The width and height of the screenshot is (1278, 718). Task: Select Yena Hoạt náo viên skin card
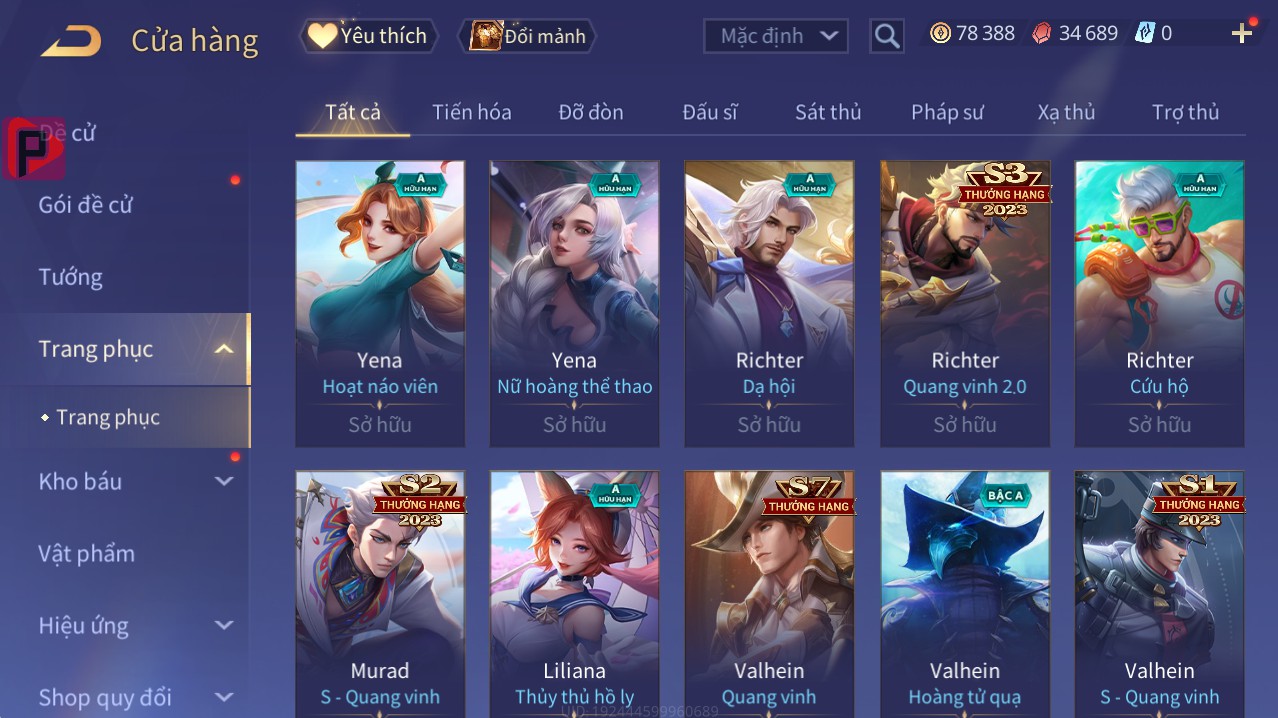click(x=380, y=303)
